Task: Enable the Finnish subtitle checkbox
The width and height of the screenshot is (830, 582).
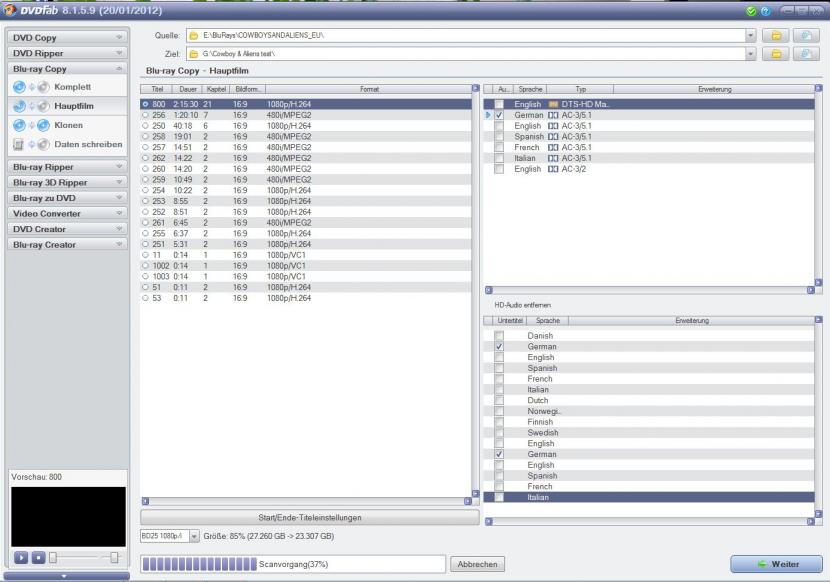Action: 499,422
